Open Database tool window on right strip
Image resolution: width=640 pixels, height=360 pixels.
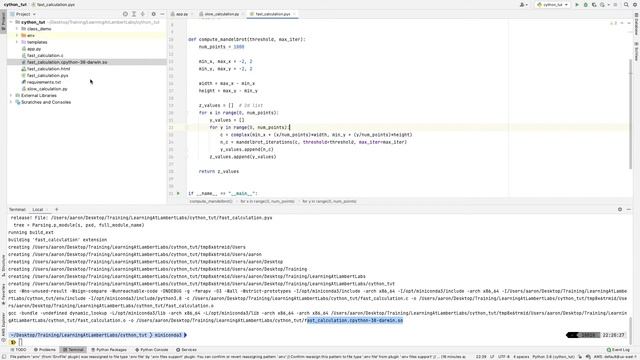tap(636, 24)
